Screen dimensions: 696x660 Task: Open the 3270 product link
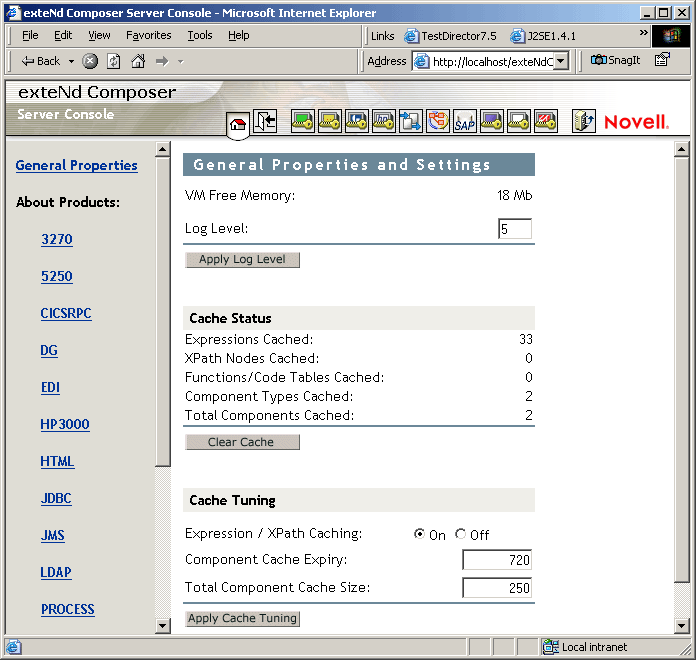coord(57,239)
